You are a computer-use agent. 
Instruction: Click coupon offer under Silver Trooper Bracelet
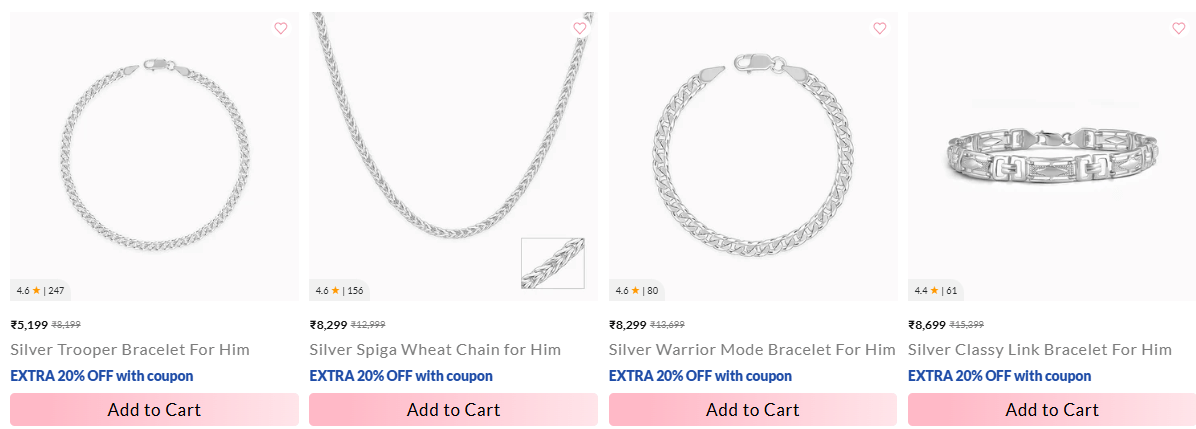coord(102,376)
